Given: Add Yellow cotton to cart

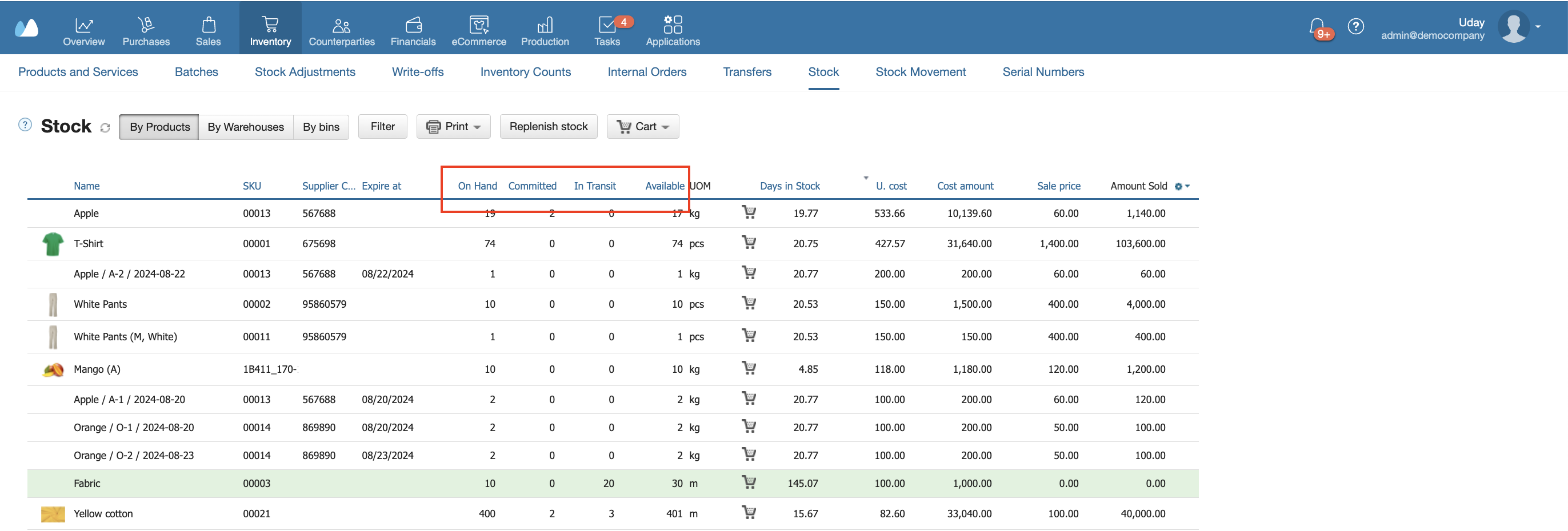Looking at the screenshot, I should click(749, 513).
